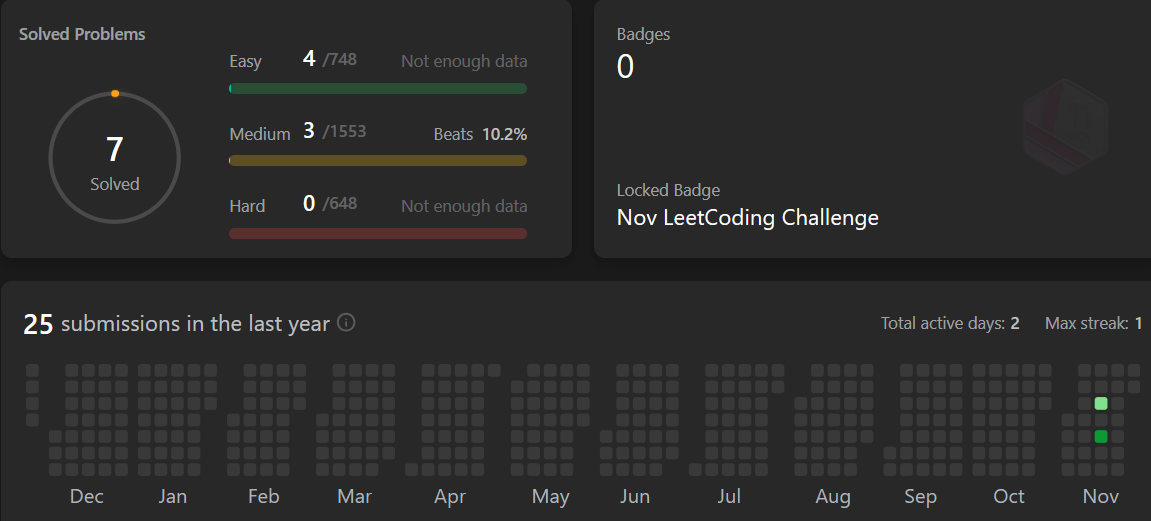Click the yellow Medium progress bar
Image resolution: width=1151 pixels, height=521 pixels.
378,160
